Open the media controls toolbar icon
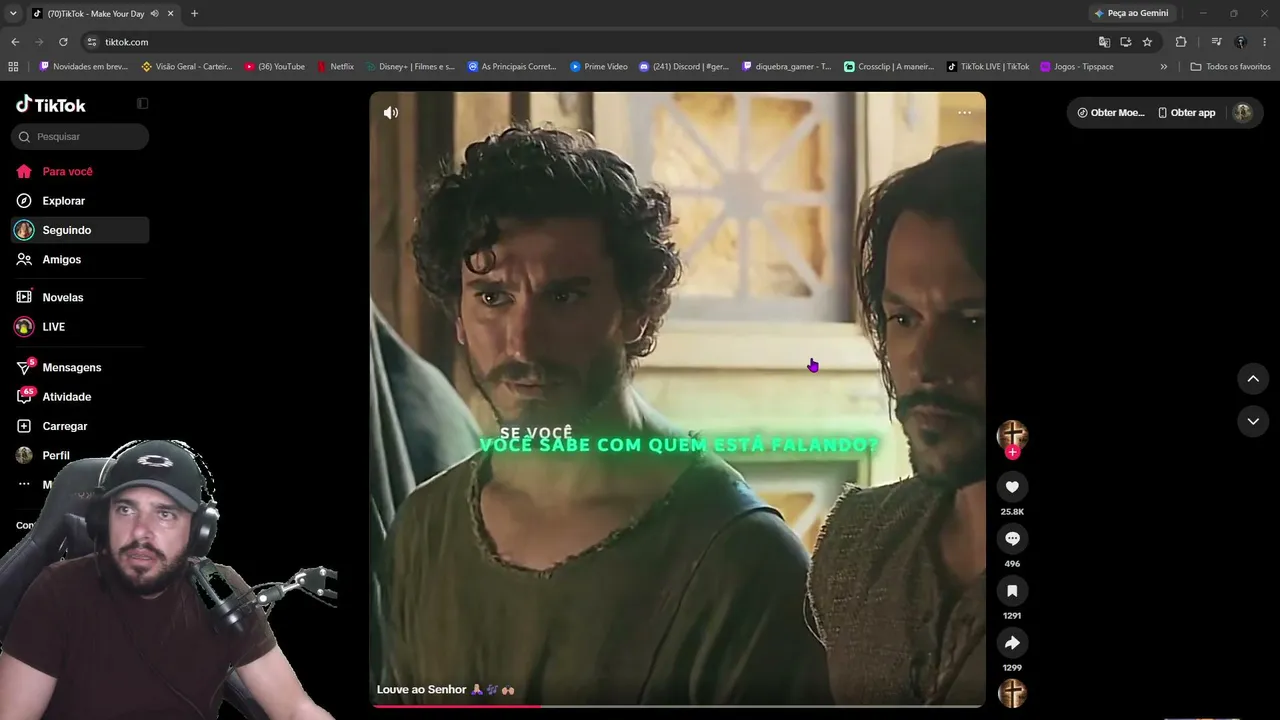The width and height of the screenshot is (1280, 720). coord(1216,42)
